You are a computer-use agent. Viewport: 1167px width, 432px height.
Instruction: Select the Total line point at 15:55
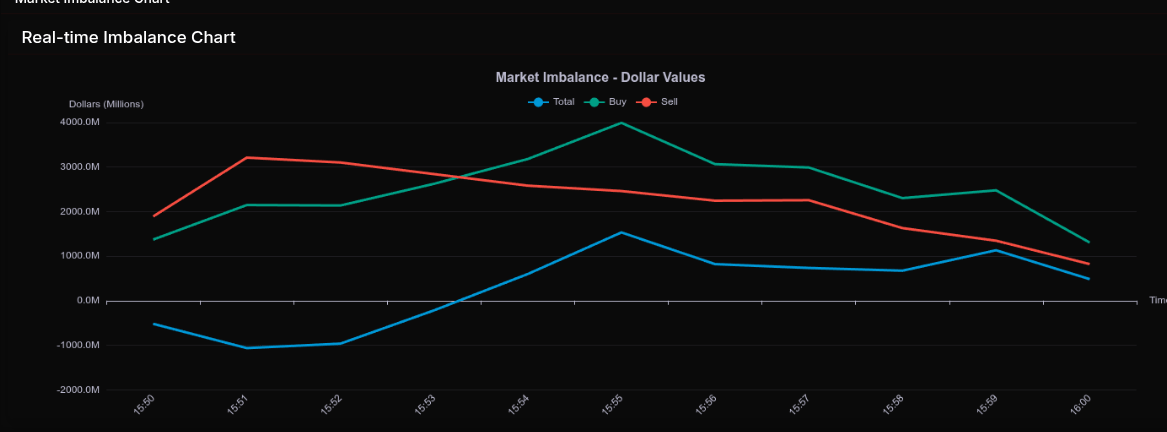[x=621, y=232]
